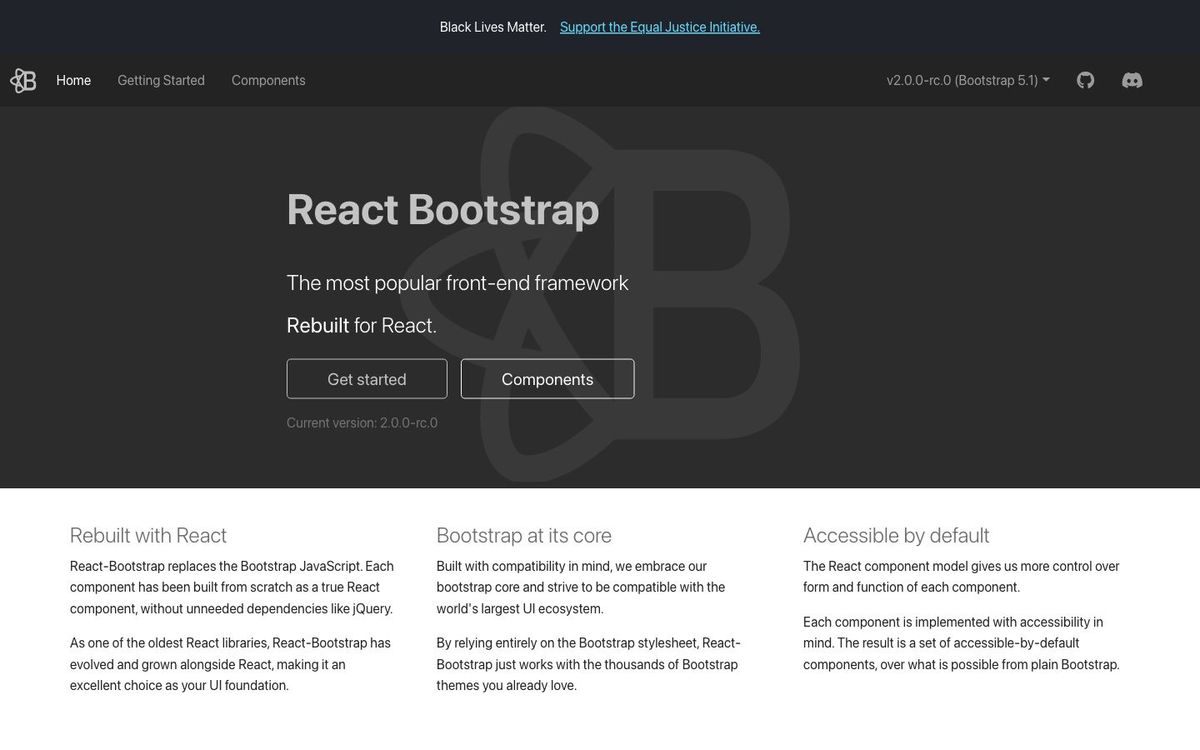Click the Accessible by default heading

(x=895, y=535)
